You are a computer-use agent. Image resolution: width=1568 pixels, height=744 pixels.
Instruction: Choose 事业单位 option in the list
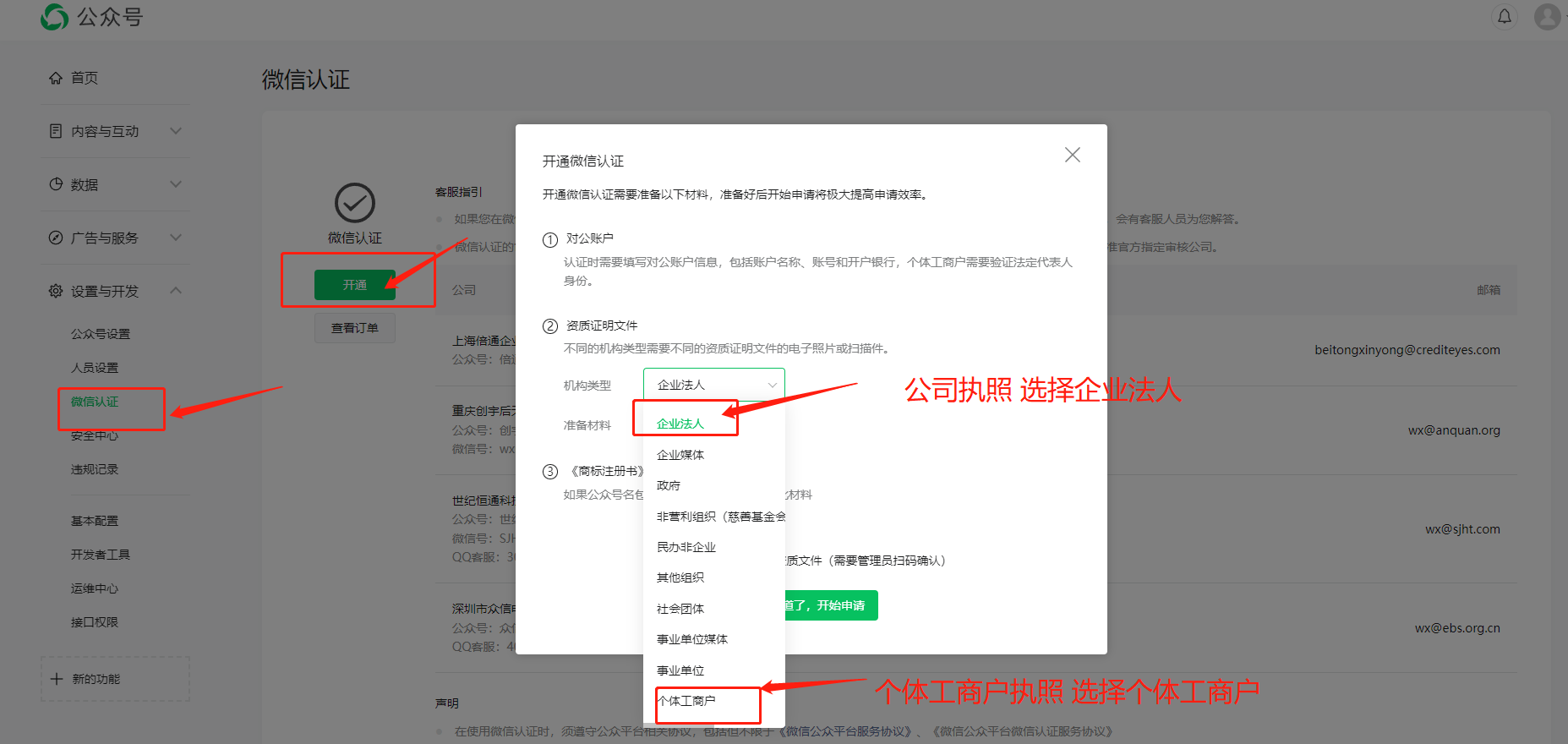pos(714,670)
